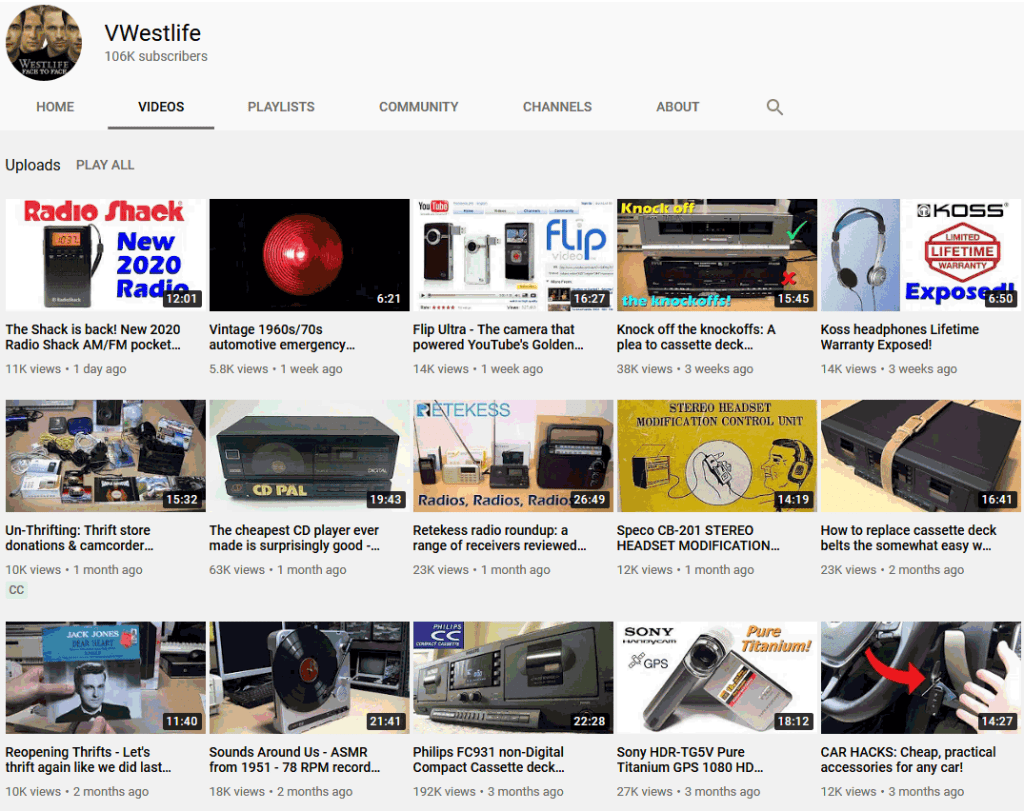Click the Retekess radio roundup video title
Image resolution: width=1024 pixels, height=811 pixels.
[x=498, y=538]
